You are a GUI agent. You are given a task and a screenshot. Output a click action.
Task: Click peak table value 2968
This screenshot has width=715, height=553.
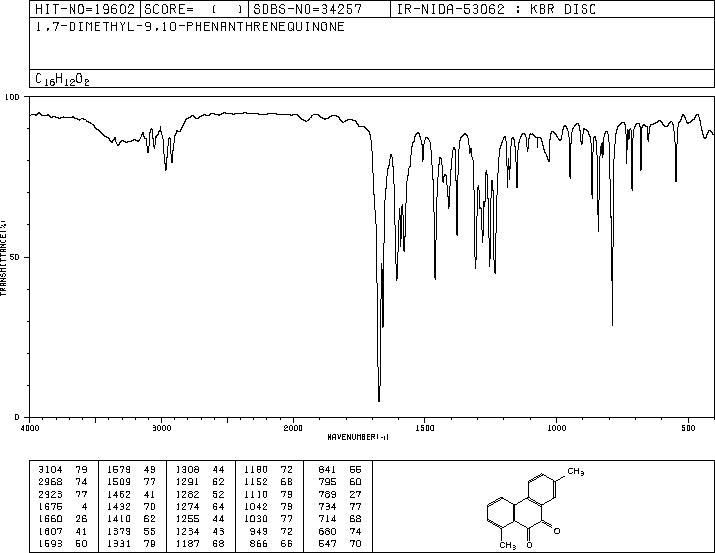tap(50, 482)
